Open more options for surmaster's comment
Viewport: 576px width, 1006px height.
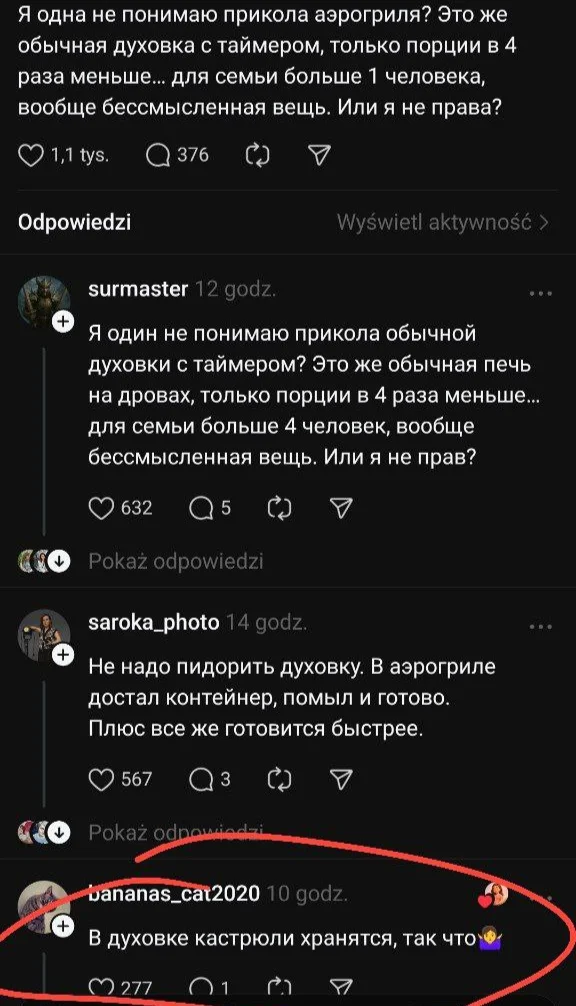pos(541,292)
